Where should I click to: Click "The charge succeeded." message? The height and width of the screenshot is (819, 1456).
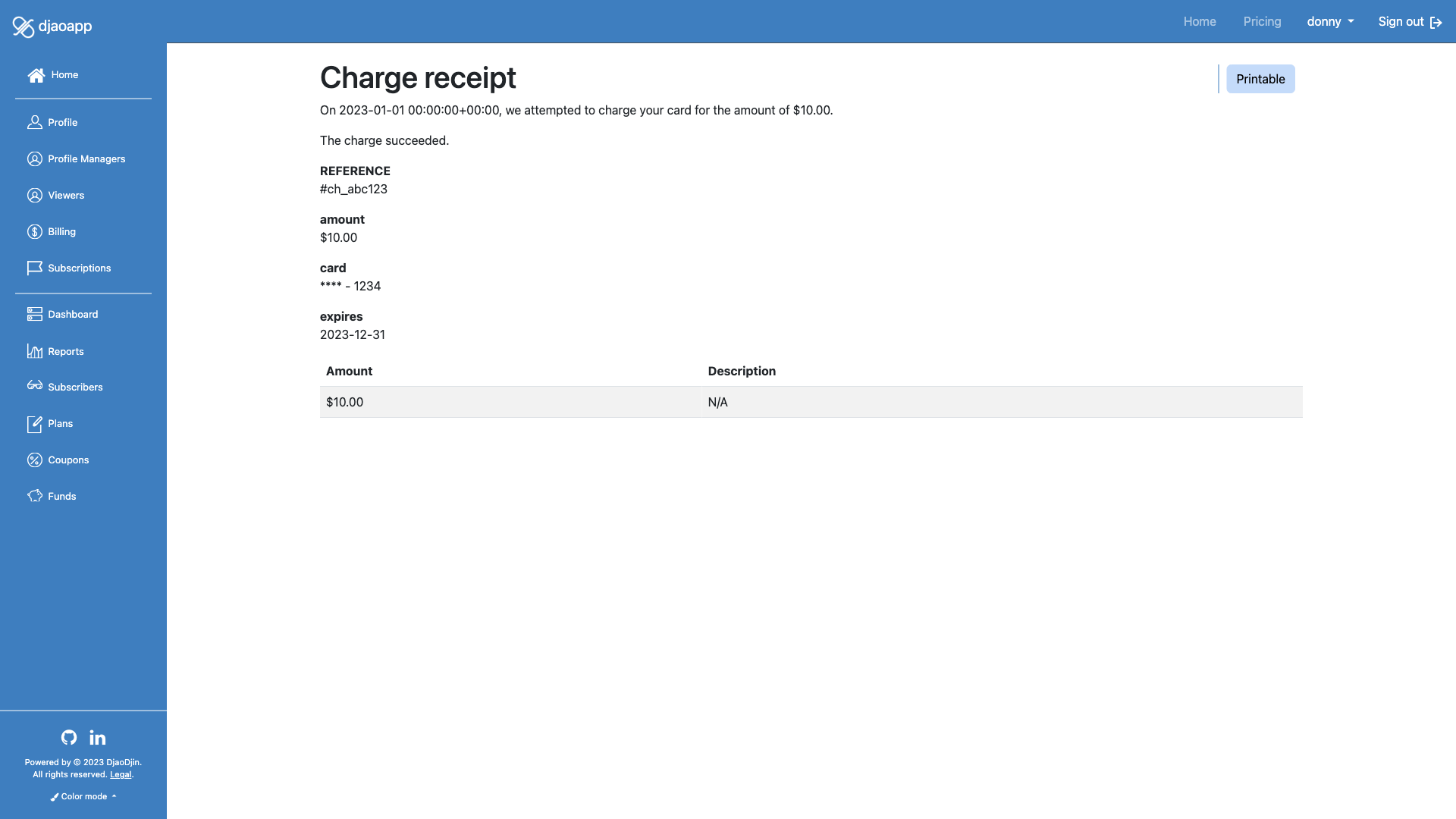[384, 140]
